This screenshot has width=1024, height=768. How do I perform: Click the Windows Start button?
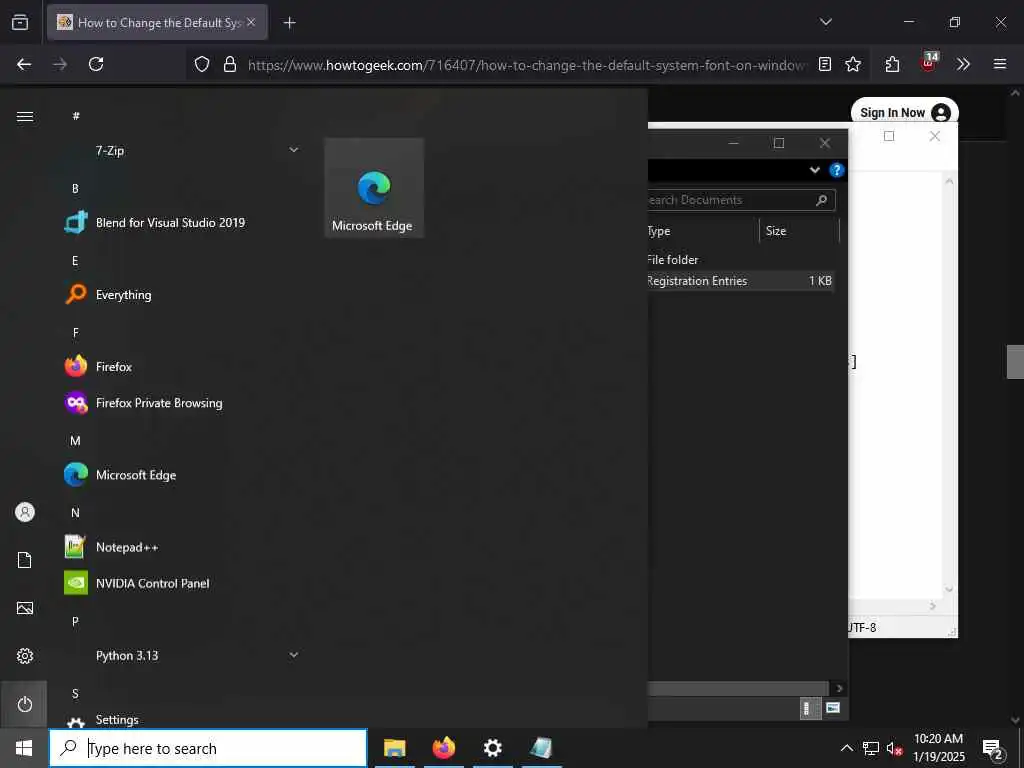click(x=24, y=748)
